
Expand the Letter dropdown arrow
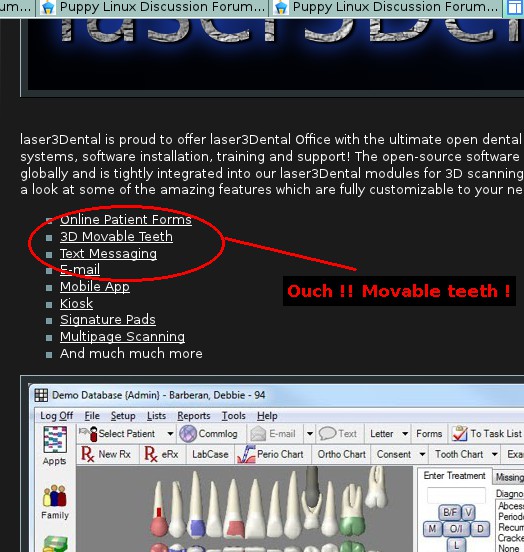pos(405,434)
